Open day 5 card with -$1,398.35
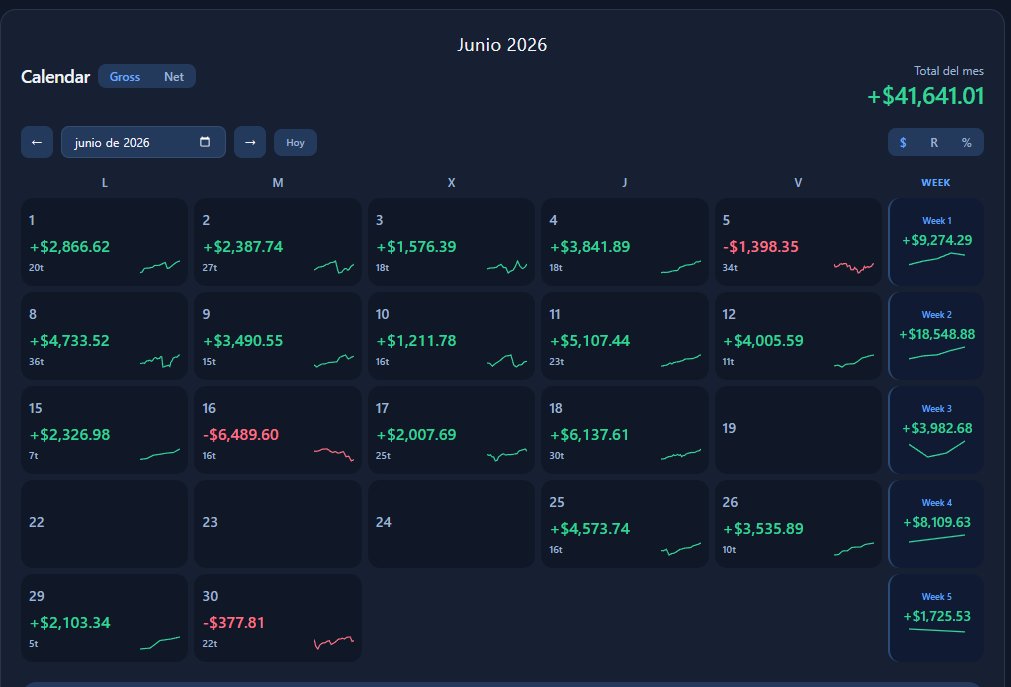This screenshot has width=1011, height=687. point(798,242)
